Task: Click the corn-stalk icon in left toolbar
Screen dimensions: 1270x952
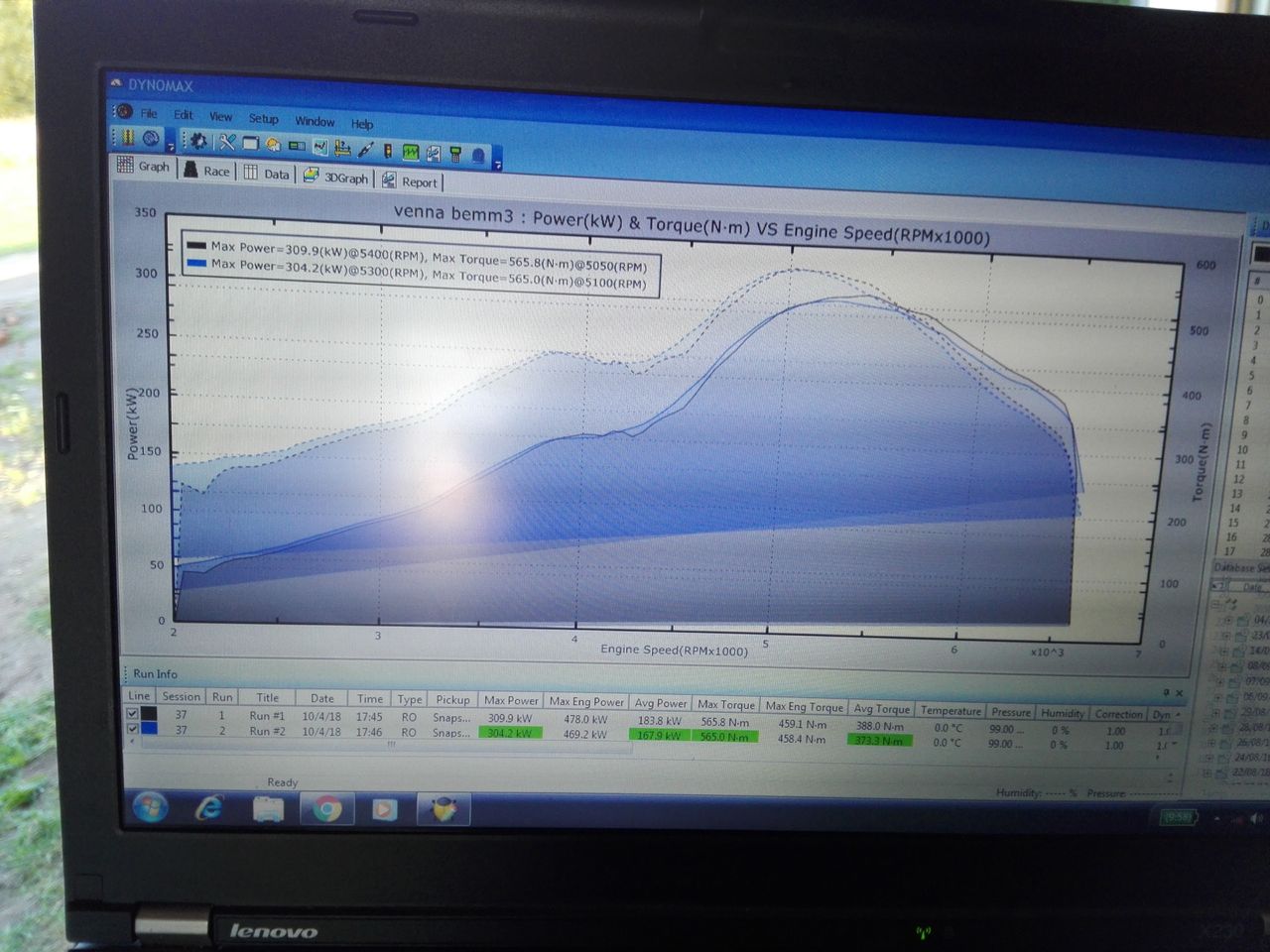Action: (128, 137)
